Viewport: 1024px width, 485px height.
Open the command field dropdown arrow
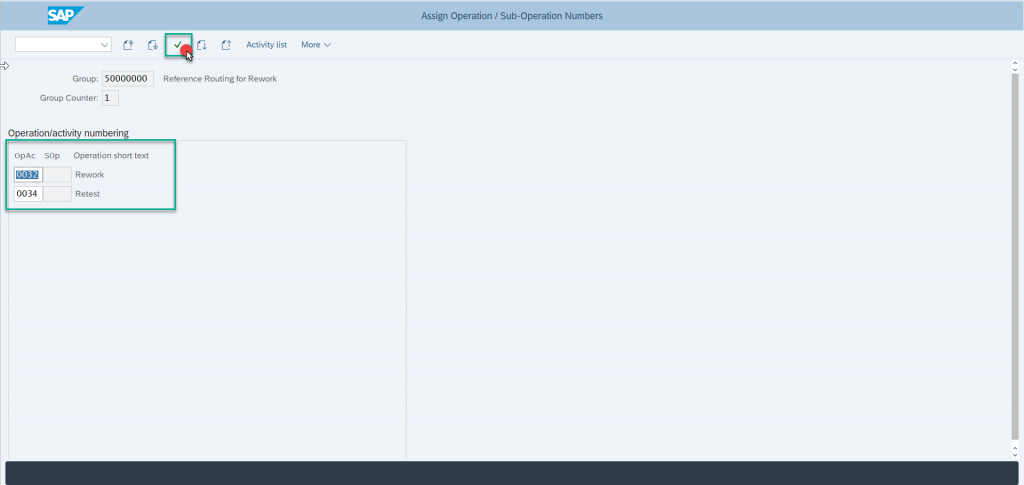(x=104, y=45)
